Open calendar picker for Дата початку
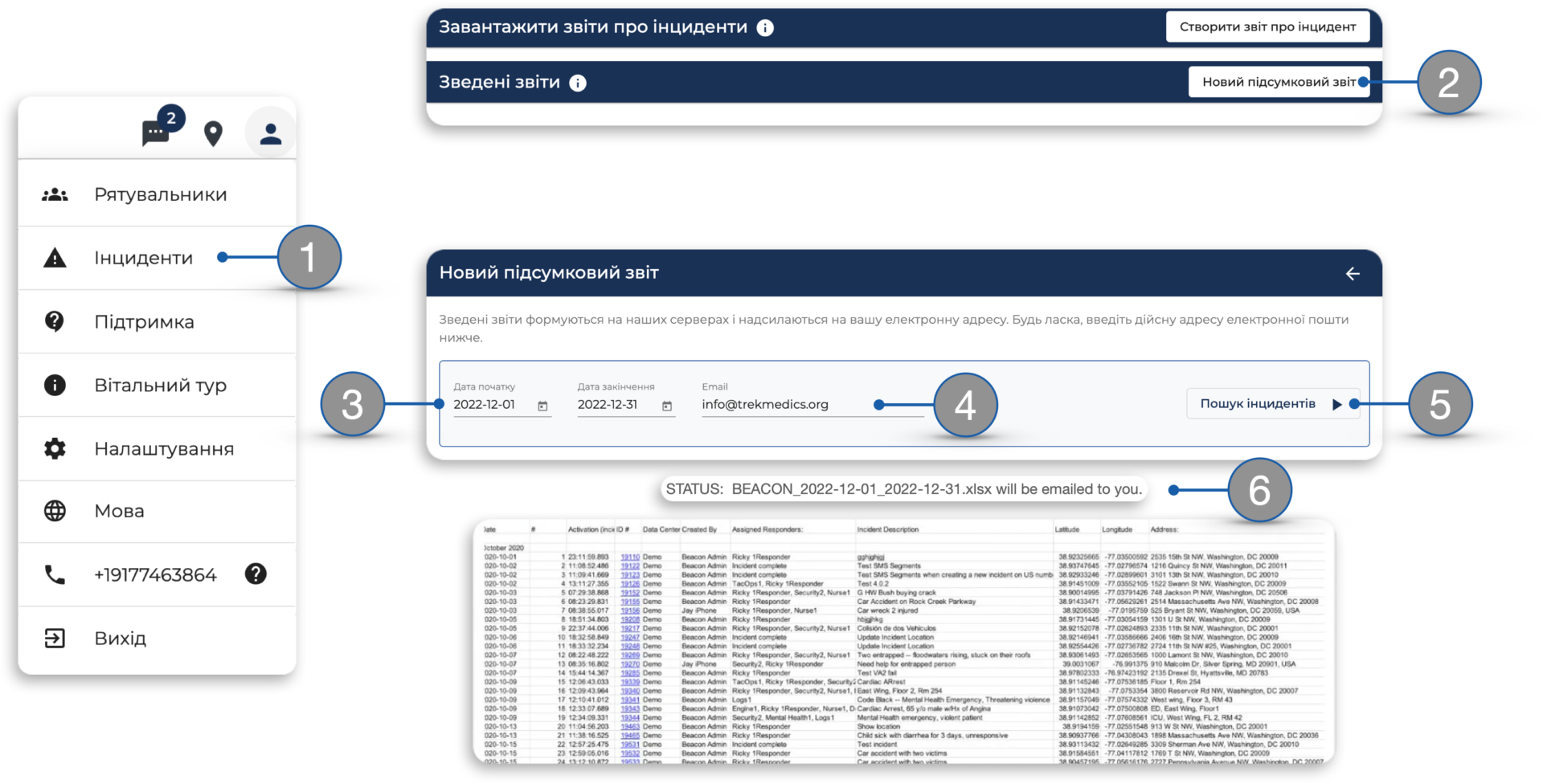Screen dimensions: 1543x784 coord(542,406)
